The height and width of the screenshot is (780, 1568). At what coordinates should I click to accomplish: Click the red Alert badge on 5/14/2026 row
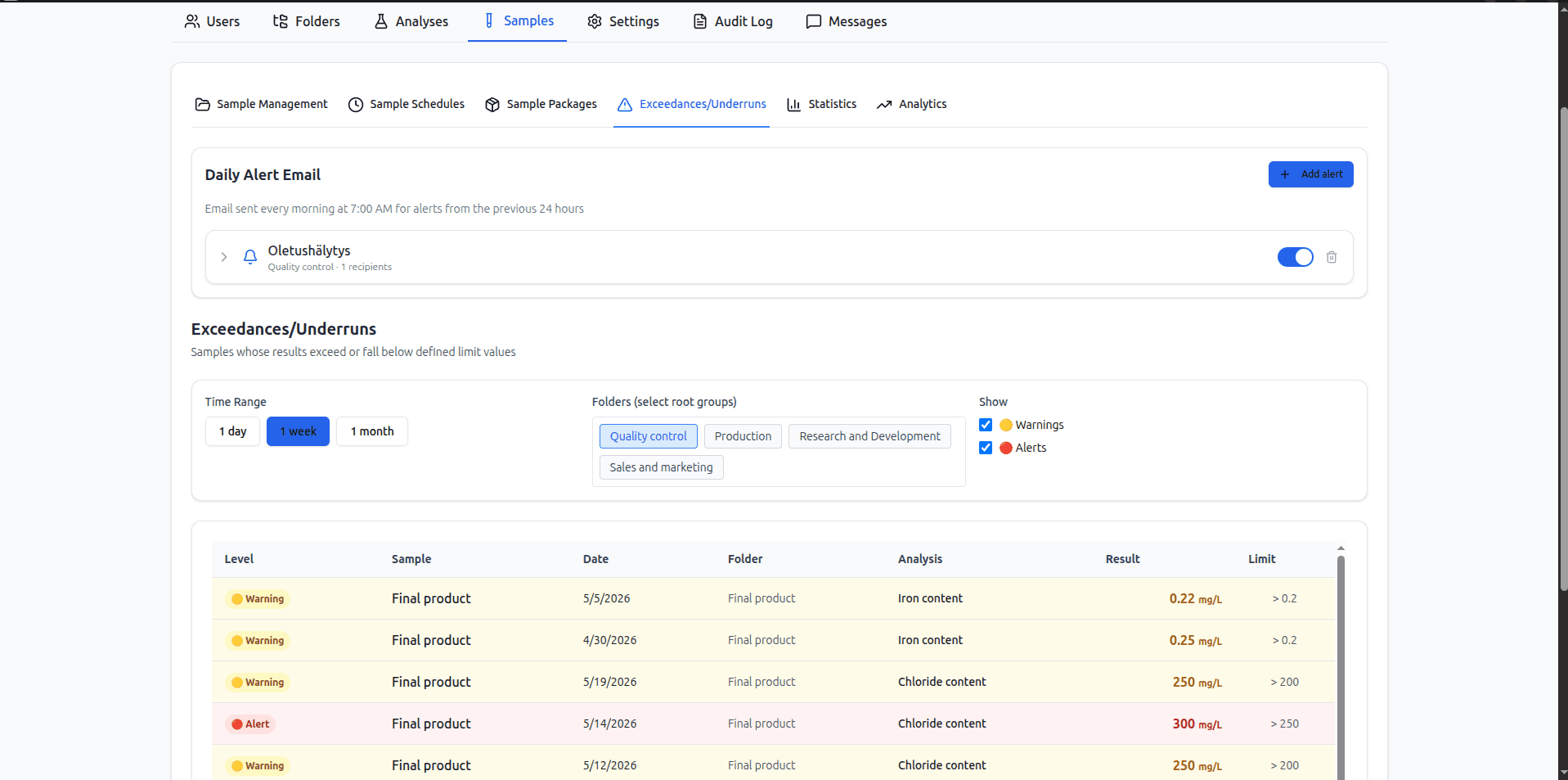250,724
